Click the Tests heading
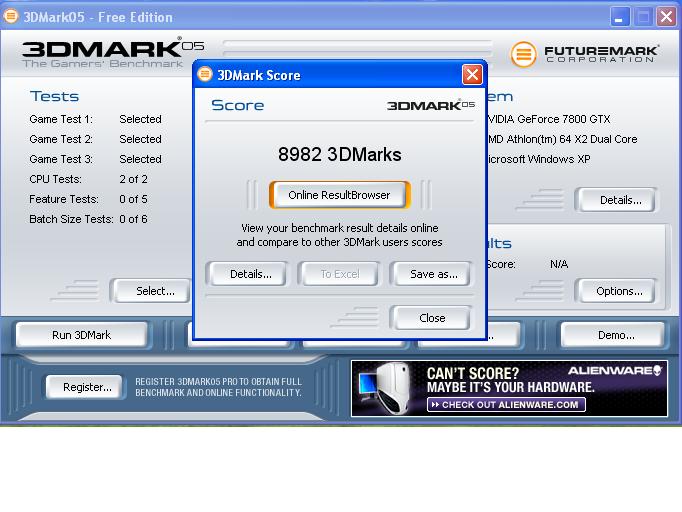 54,96
